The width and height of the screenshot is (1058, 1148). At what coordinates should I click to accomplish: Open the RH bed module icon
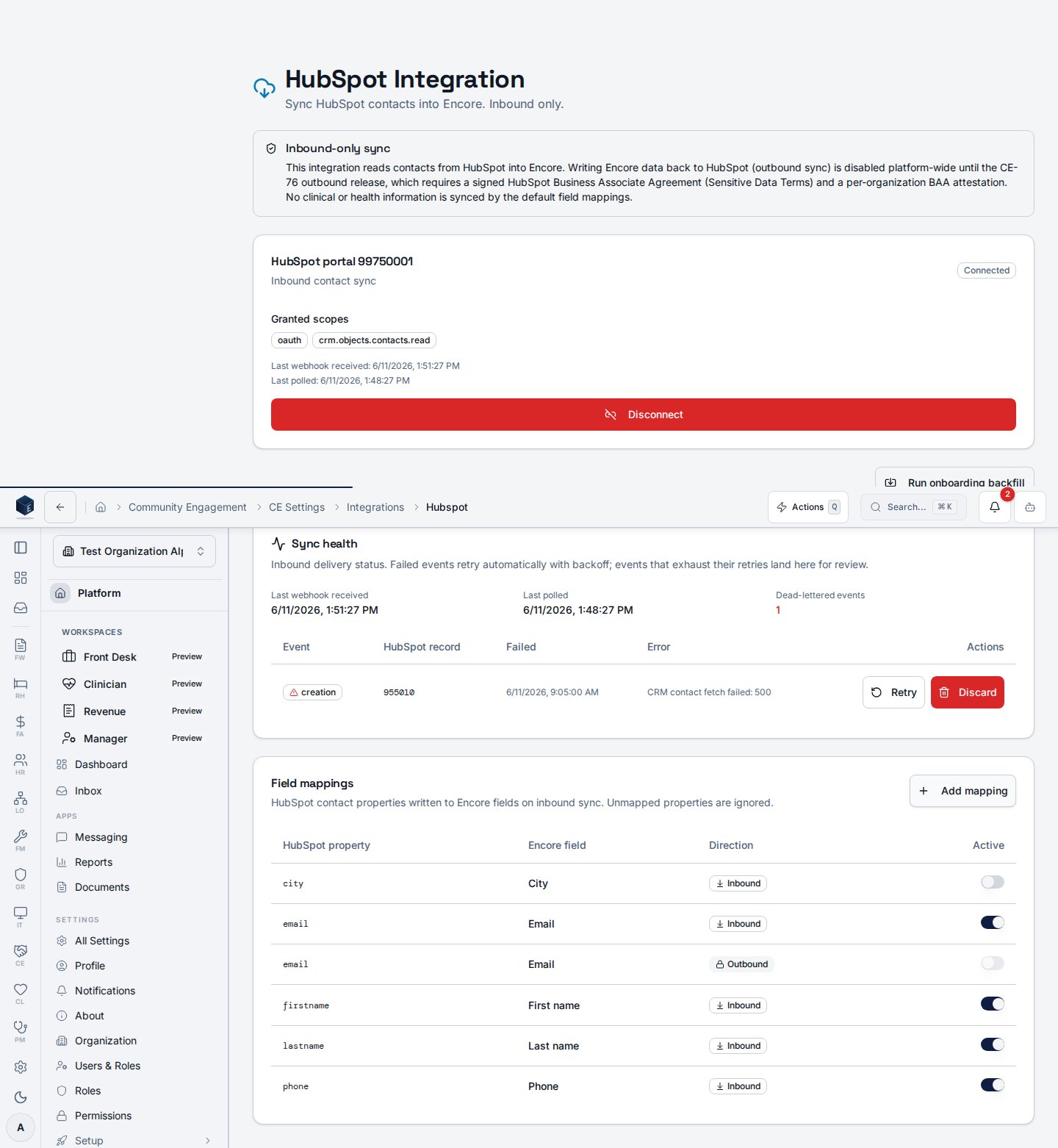point(21,686)
